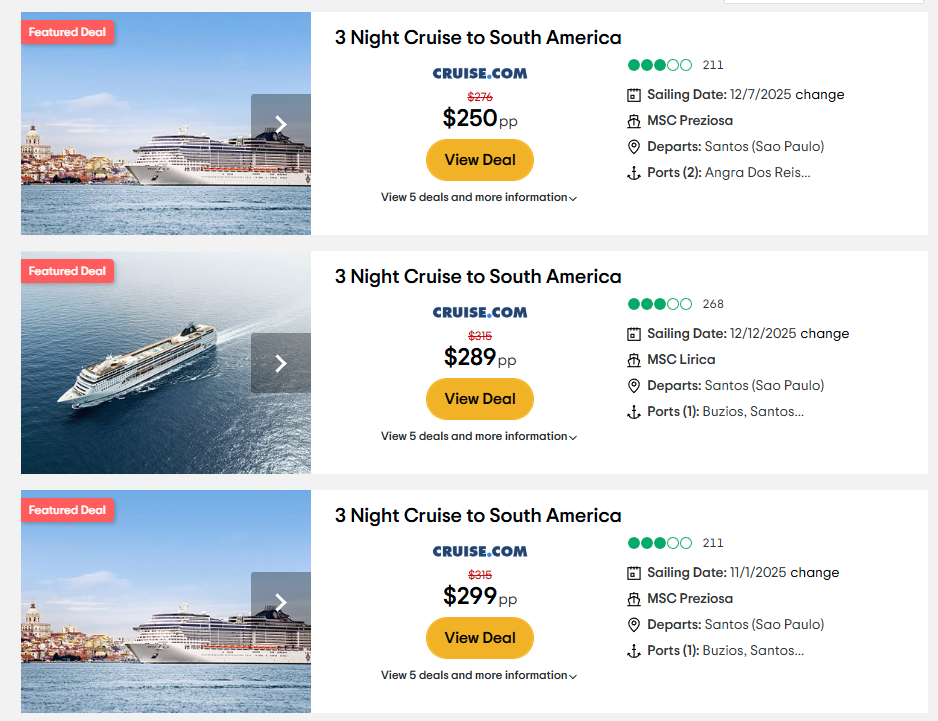The width and height of the screenshot is (938, 721).
Task: Expand 'View 5 deals' under $250 price
Action: 479,198
